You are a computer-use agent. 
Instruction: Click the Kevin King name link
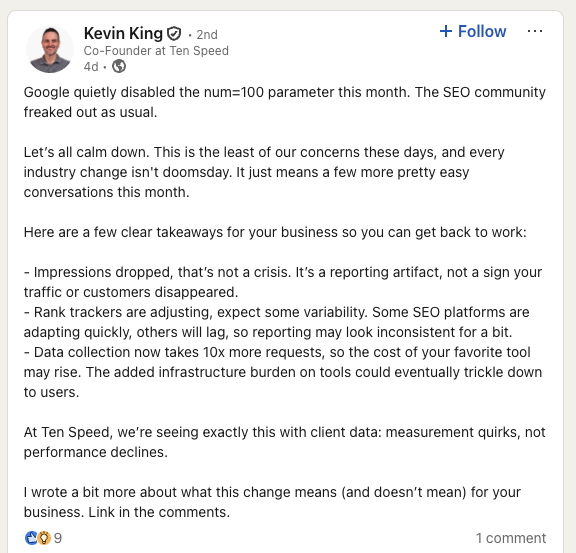[x=123, y=33]
